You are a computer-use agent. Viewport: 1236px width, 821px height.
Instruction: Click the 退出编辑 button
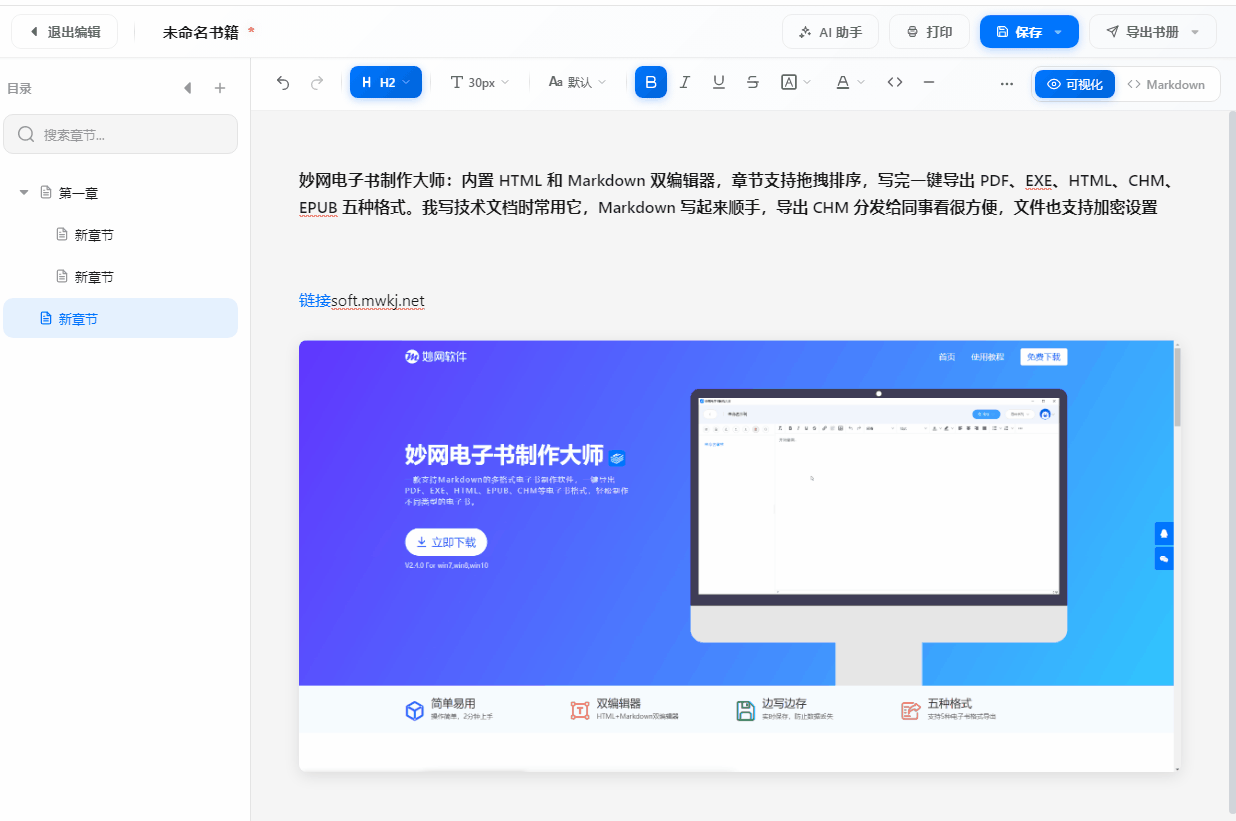coord(64,32)
